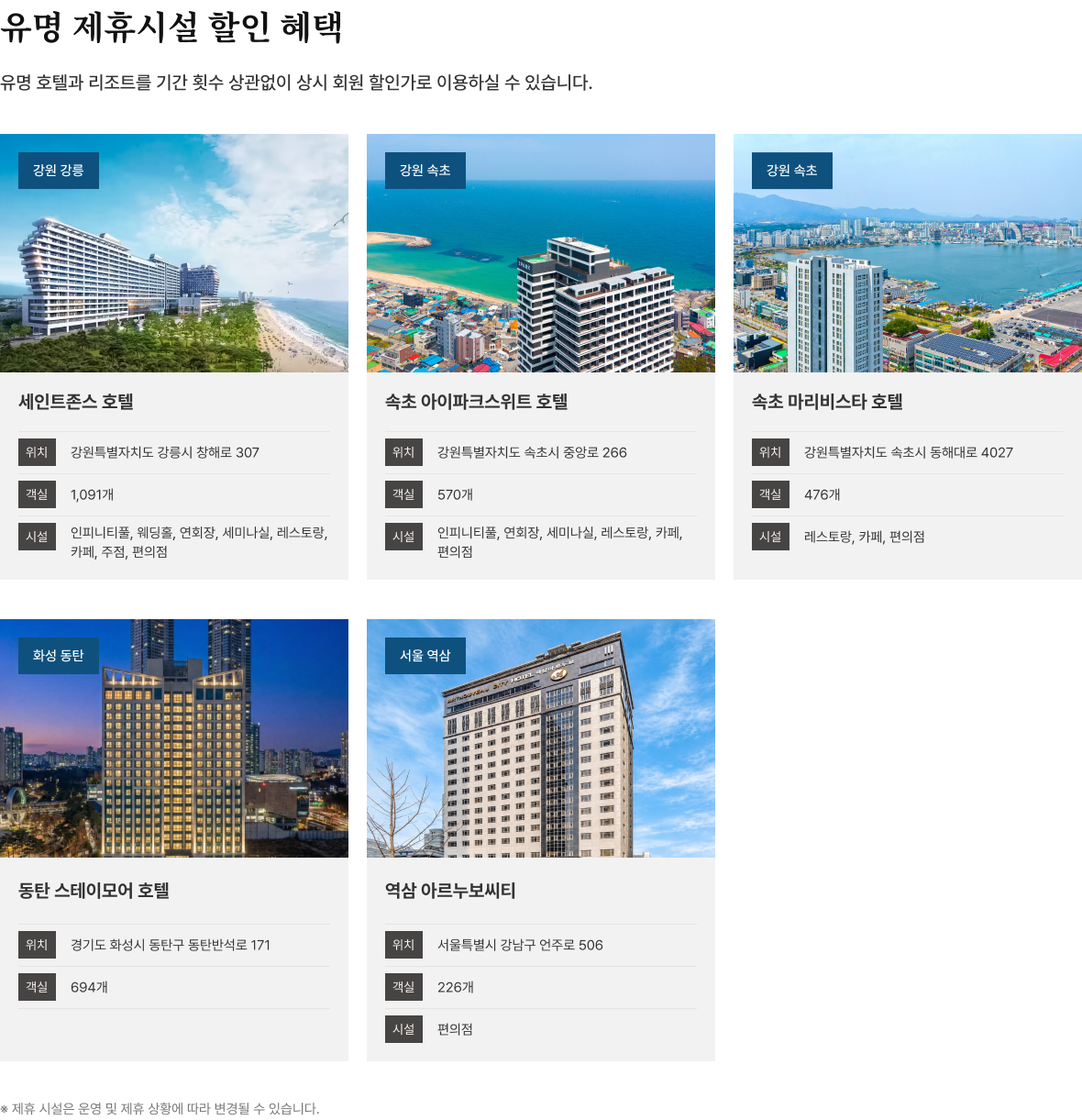Select the 화성 동탄 region badge
Image resolution: width=1082 pixels, height=1120 pixels.
[59, 656]
